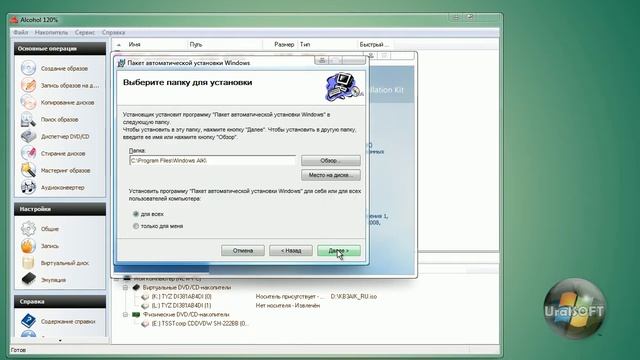Open the Сервис menu
The height and width of the screenshot is (360, 640).
(x=85, y=32)
